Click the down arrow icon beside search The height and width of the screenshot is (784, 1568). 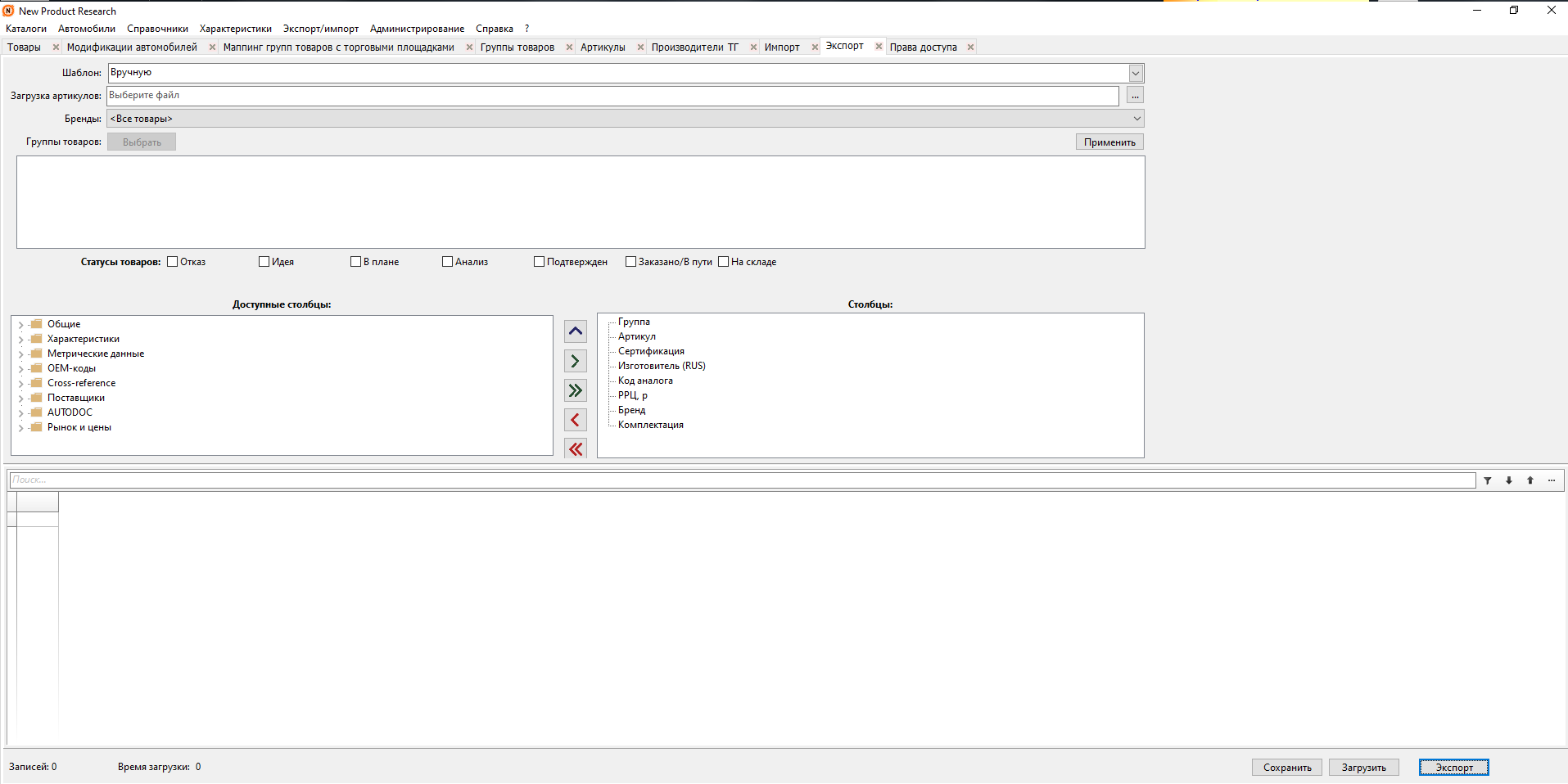click(x=1509, y=480)
